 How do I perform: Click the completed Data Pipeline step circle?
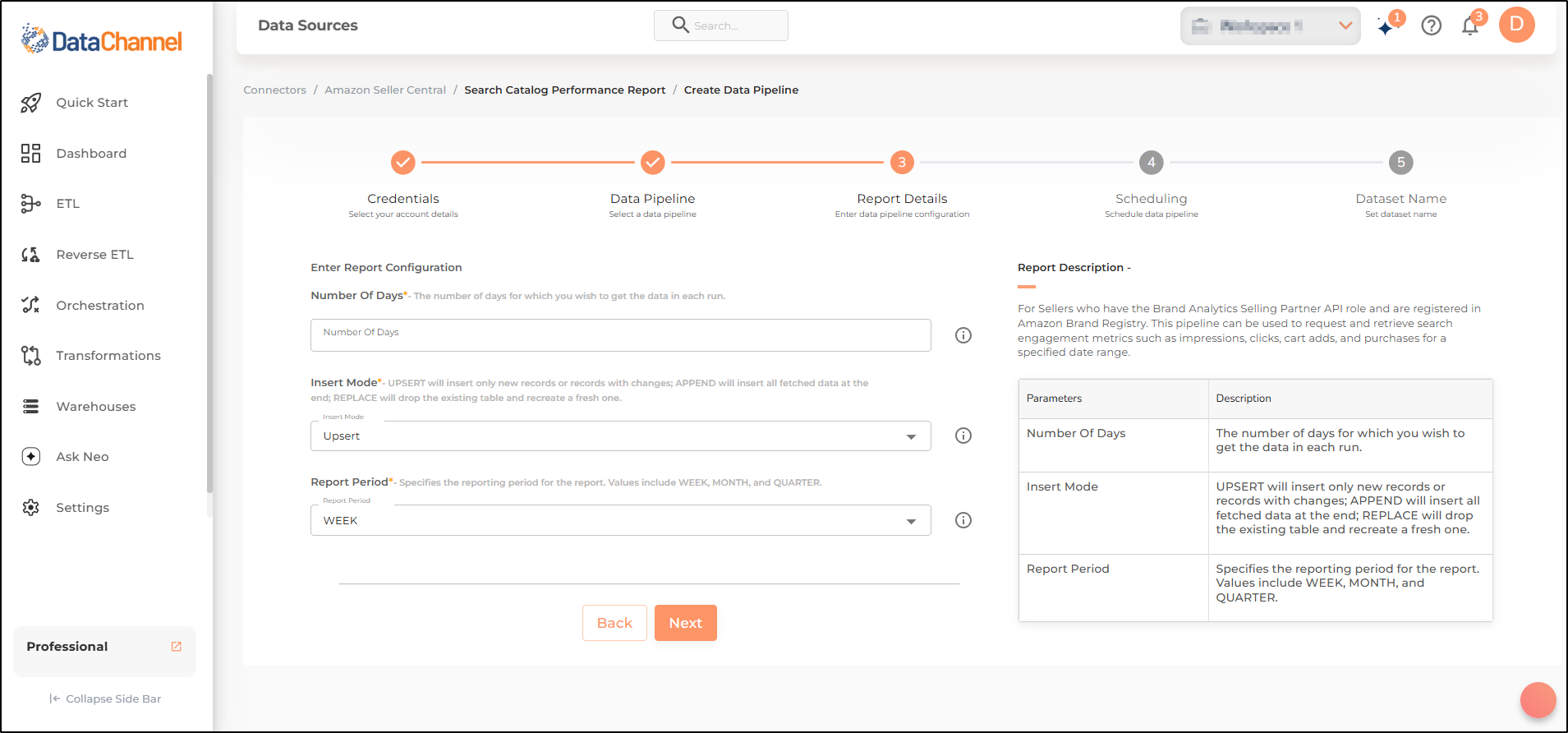(653, 163)
